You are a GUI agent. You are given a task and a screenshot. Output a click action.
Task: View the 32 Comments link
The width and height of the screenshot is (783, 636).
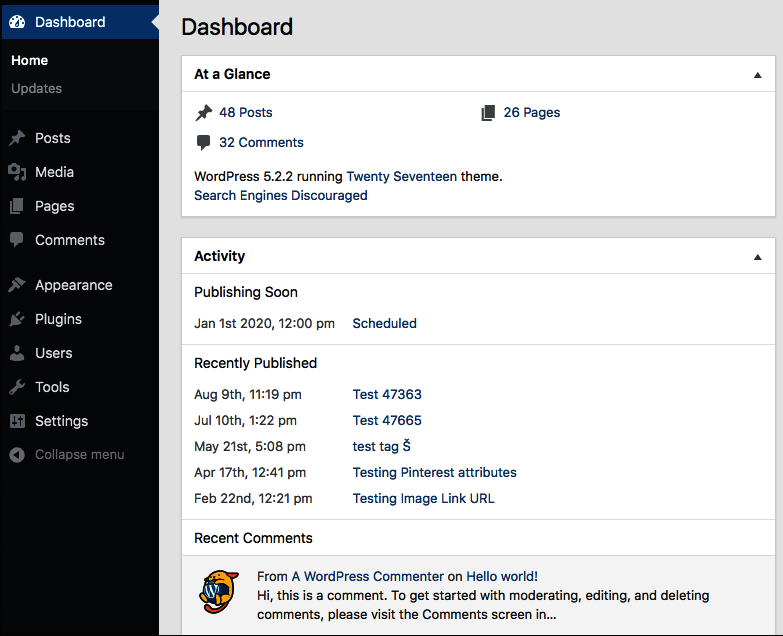[261, 142]
